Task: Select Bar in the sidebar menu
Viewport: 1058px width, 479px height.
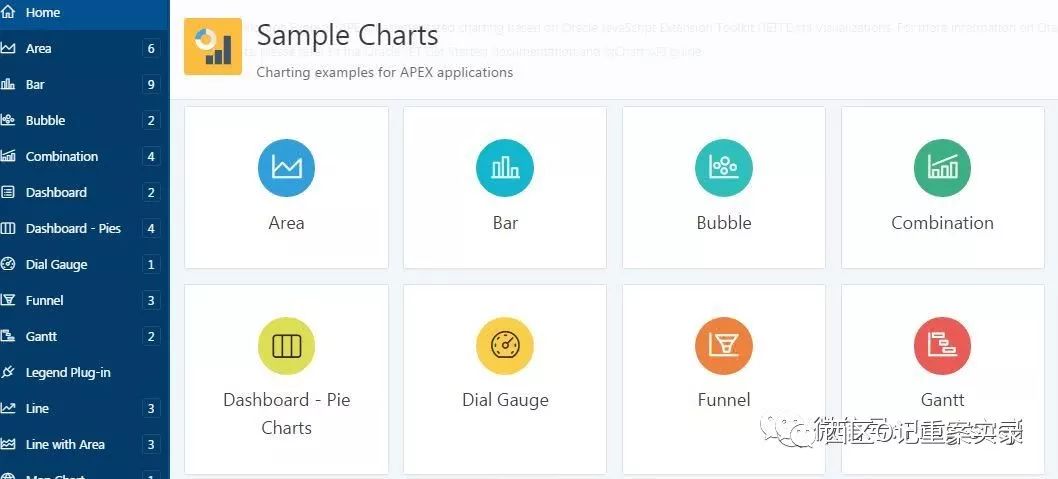Action: point(35,84)
